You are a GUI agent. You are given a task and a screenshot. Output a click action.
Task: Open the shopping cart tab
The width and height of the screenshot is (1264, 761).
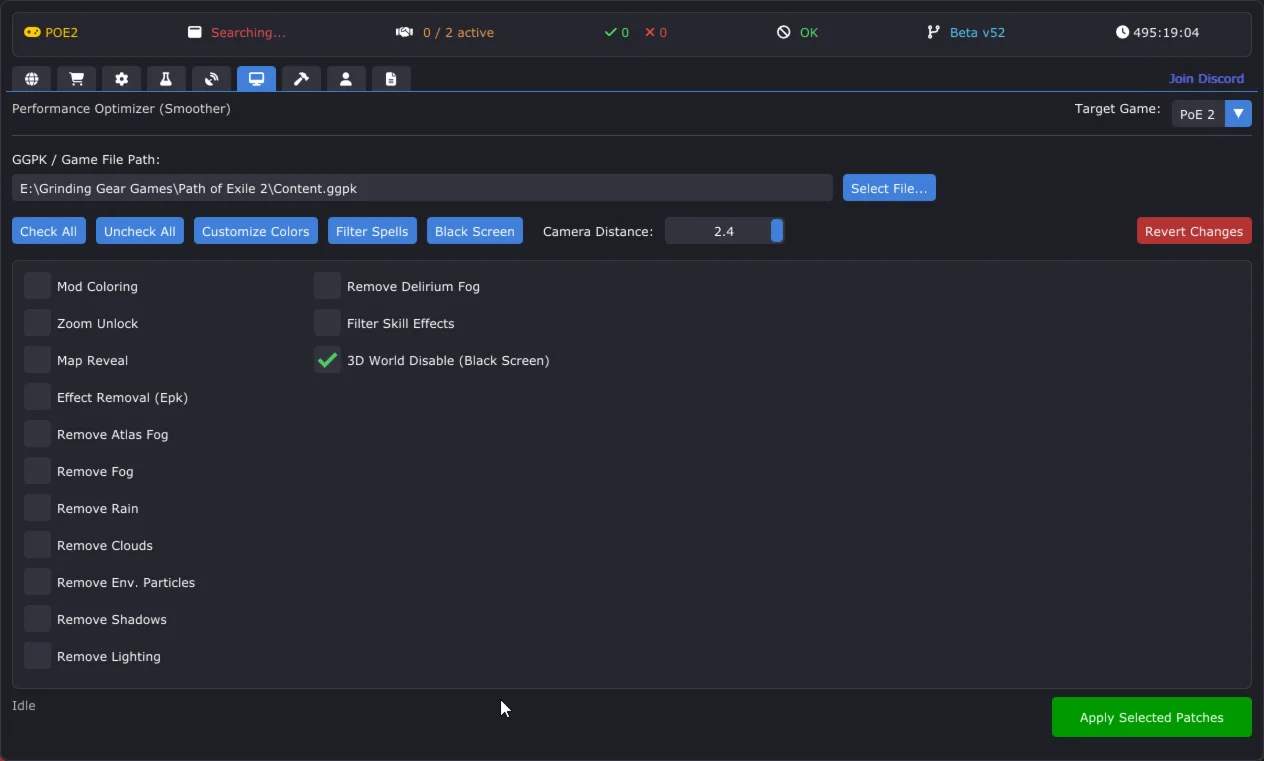click(76, 79)
